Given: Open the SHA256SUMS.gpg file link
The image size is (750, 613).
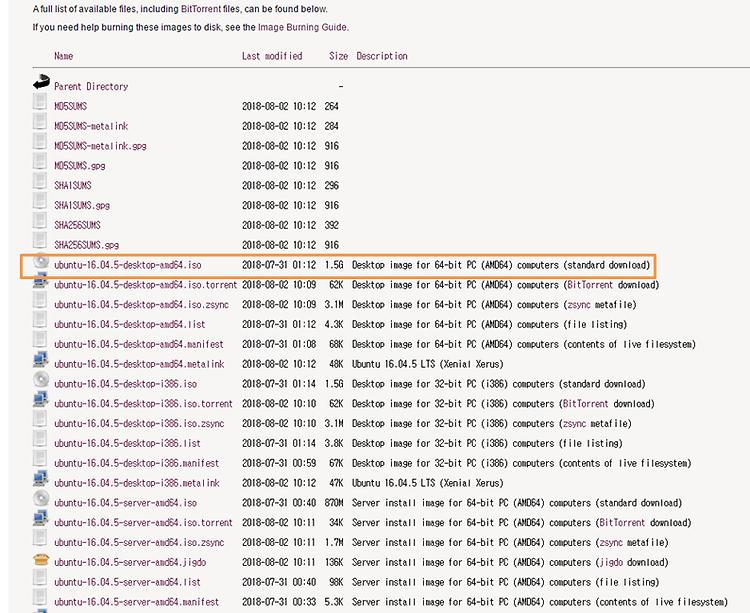Looking at the screenshot, I should pos(86,245).
